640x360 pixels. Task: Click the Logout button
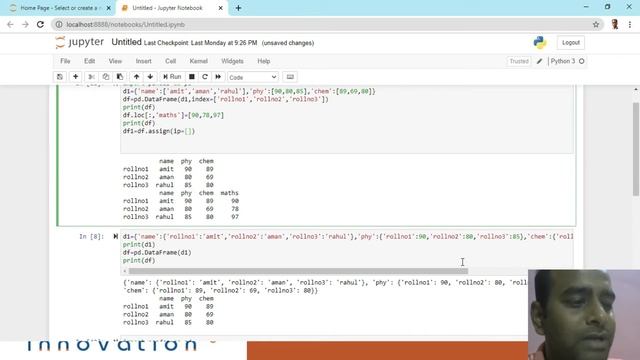[x=571, y=42]
